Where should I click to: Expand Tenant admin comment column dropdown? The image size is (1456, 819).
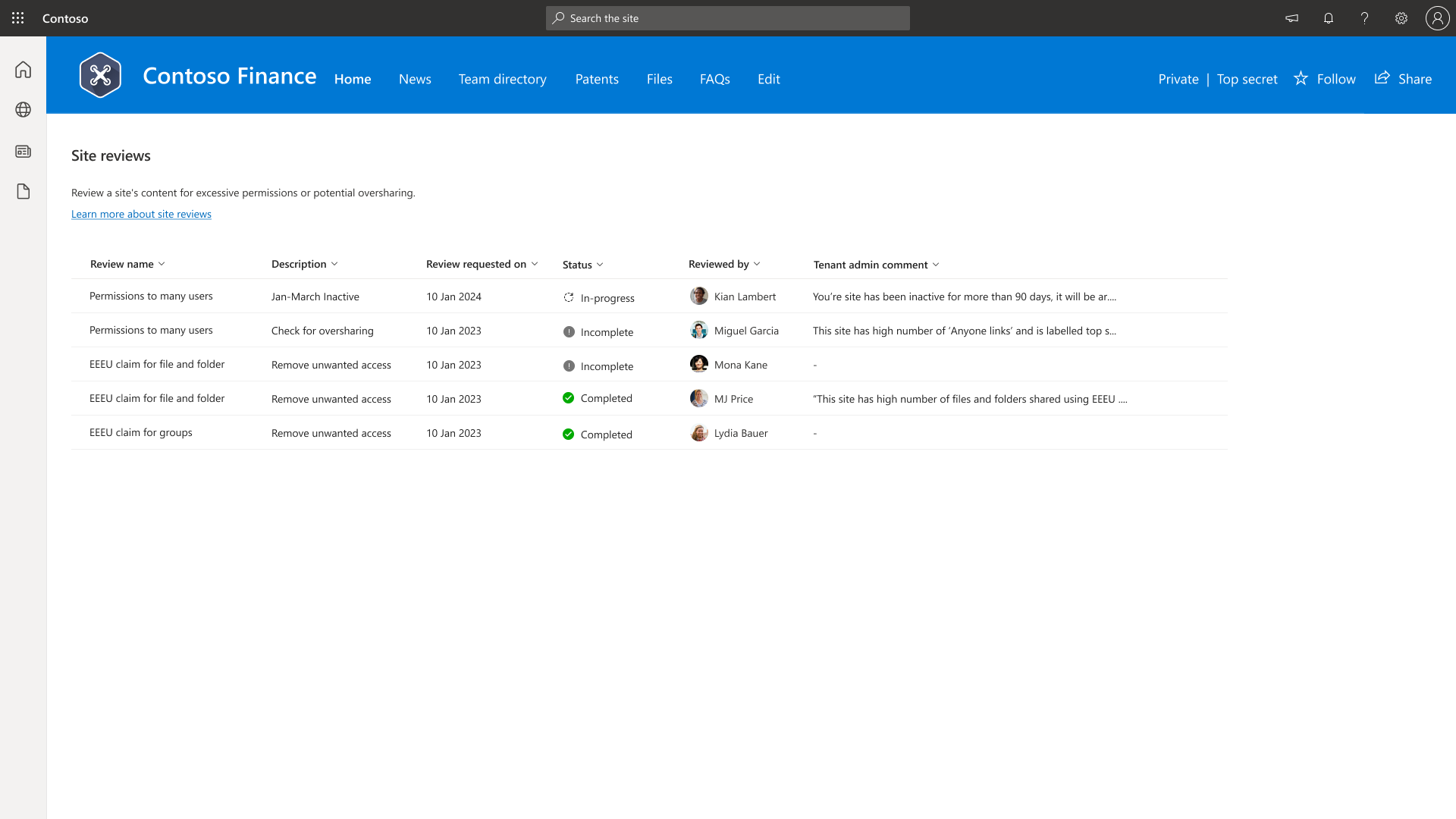point(936,265)
